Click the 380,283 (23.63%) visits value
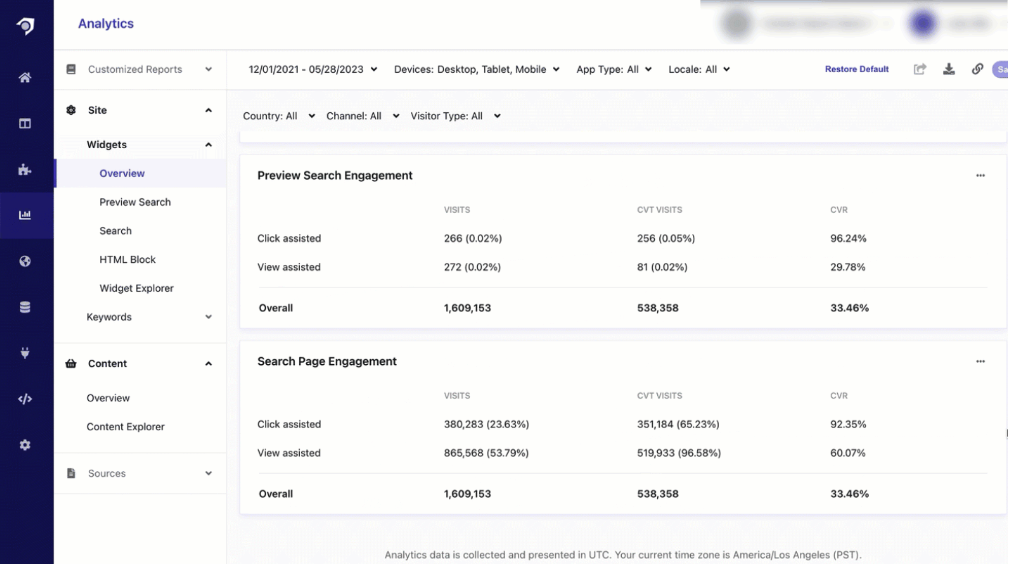The image size is (1009, 564). click(x=486, y=424)
